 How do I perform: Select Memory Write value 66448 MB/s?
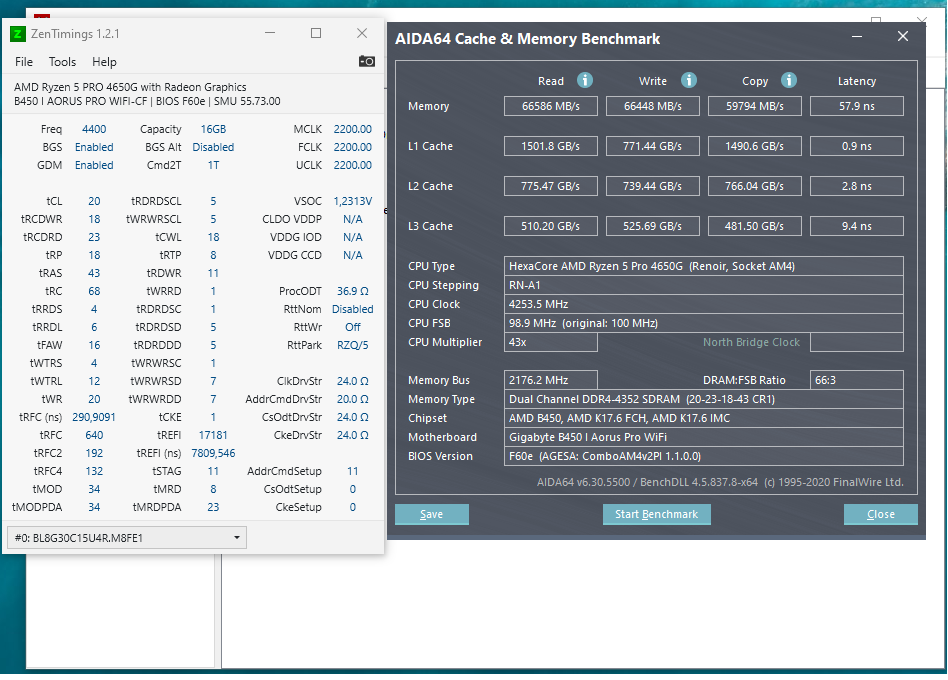[653, 106]
